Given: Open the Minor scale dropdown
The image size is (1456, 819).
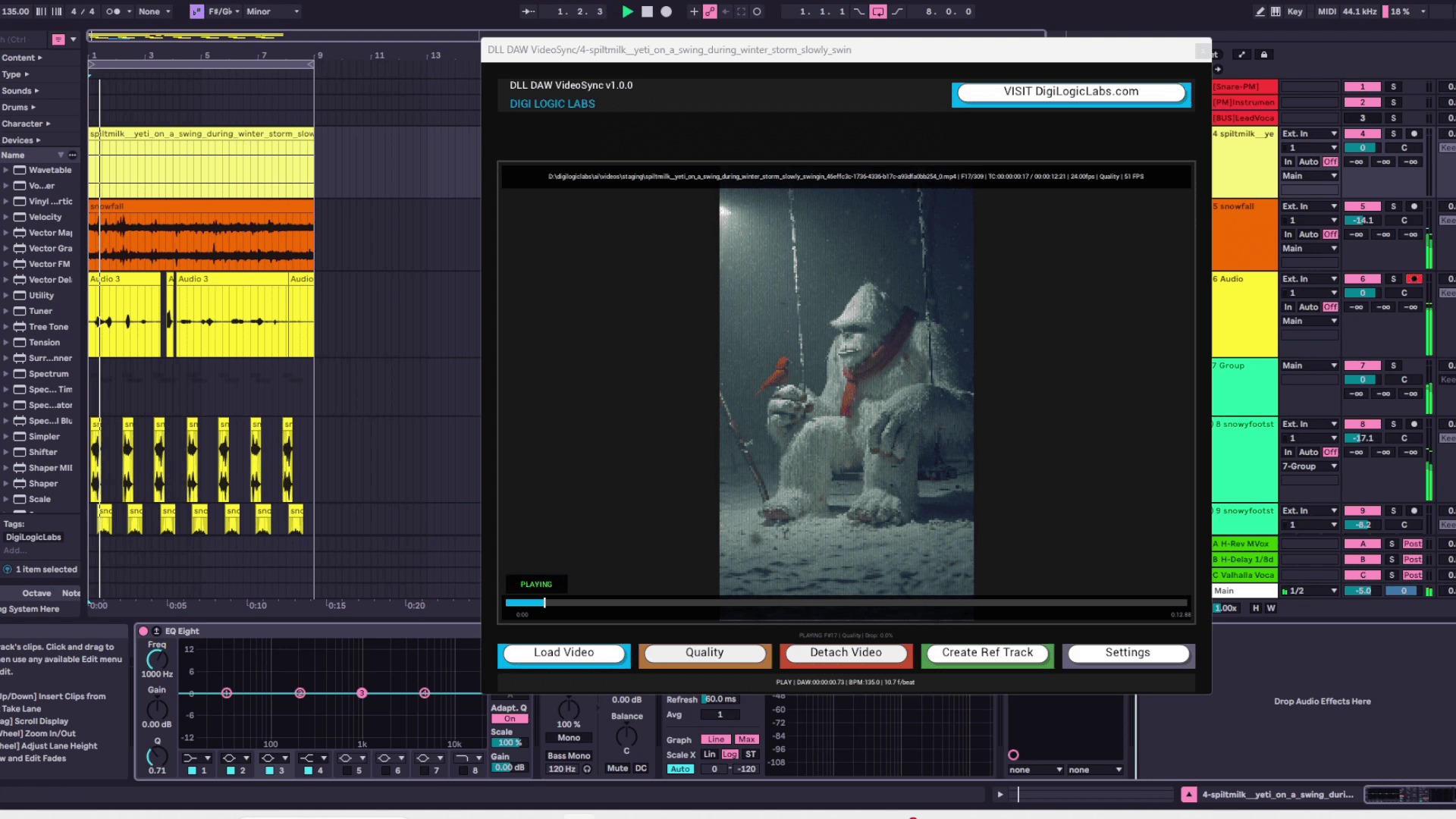Looking at the screenshot, I should (x=271, y=11).
